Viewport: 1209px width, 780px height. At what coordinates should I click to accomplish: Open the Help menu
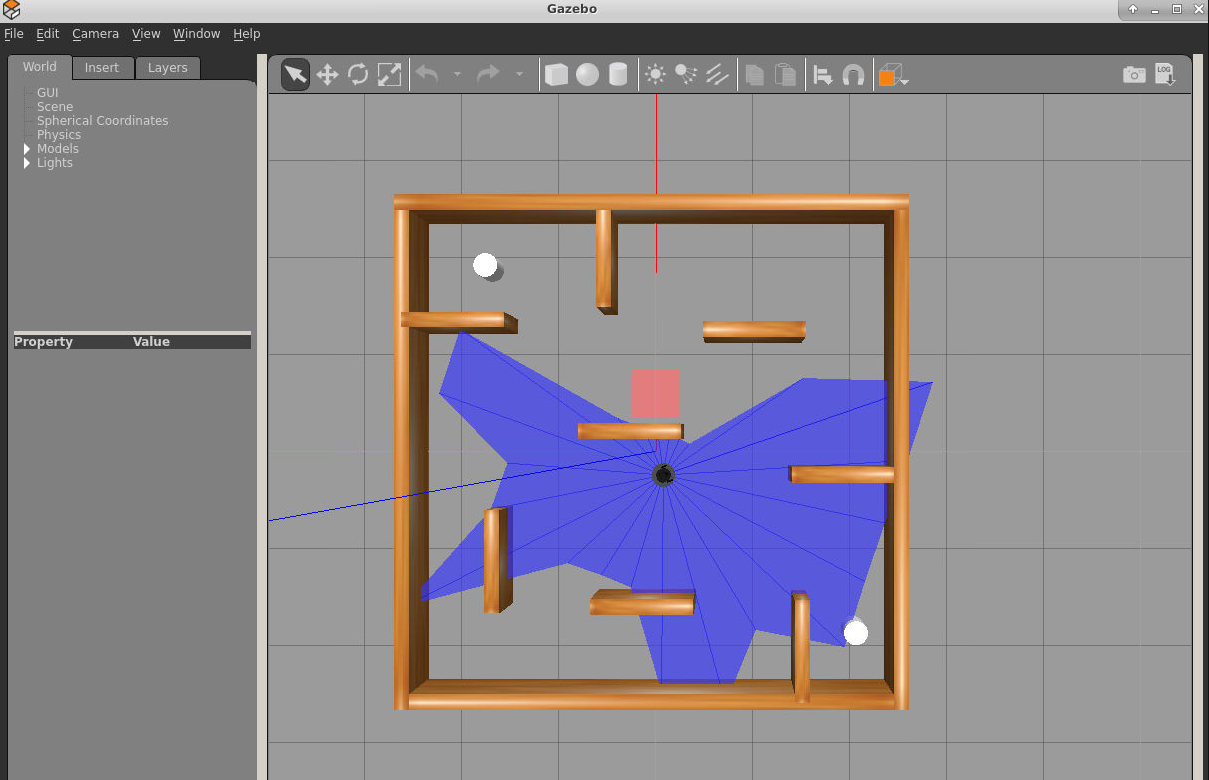247,34
